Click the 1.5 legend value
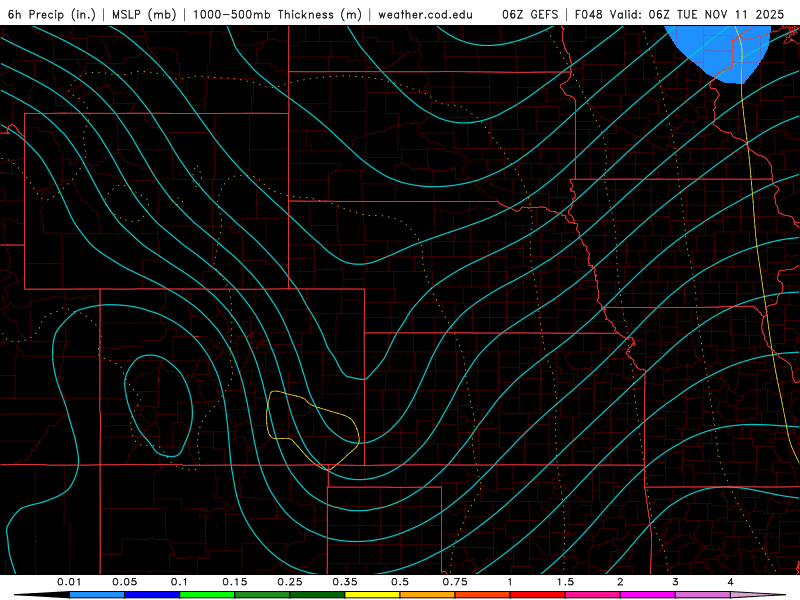 tap(565, 582)
